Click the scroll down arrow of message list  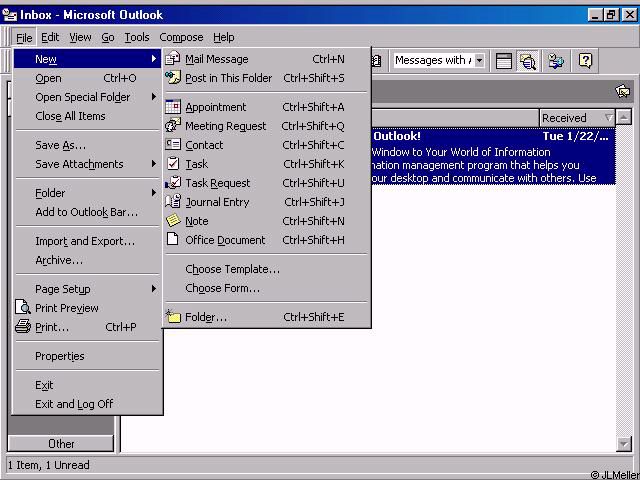[x=624, y=443]
